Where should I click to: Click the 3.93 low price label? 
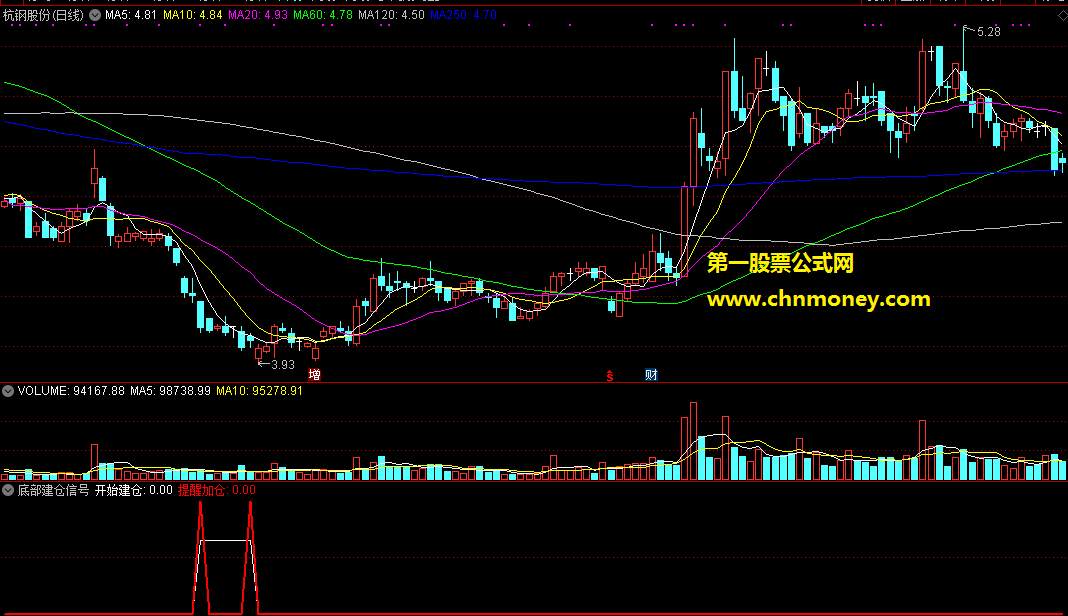pyautogui.click(x=283, y=365)
